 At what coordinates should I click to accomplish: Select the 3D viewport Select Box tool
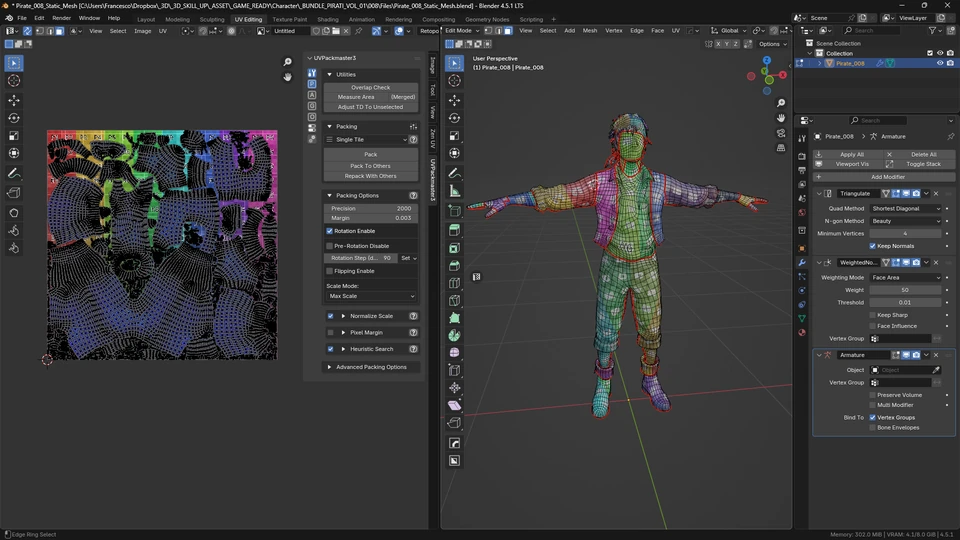pyautogui.click(x=454, y=63)
